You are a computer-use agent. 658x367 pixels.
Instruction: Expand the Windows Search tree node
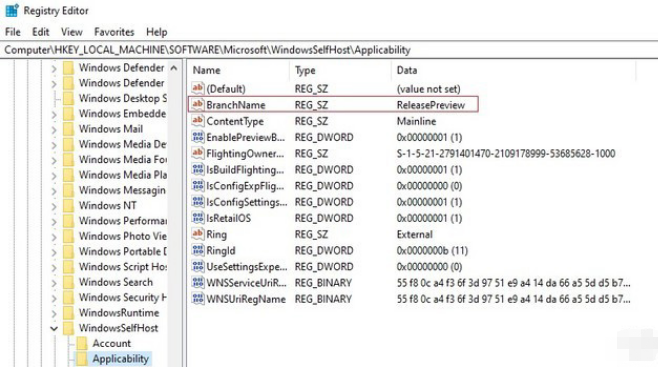coord(54,283)
